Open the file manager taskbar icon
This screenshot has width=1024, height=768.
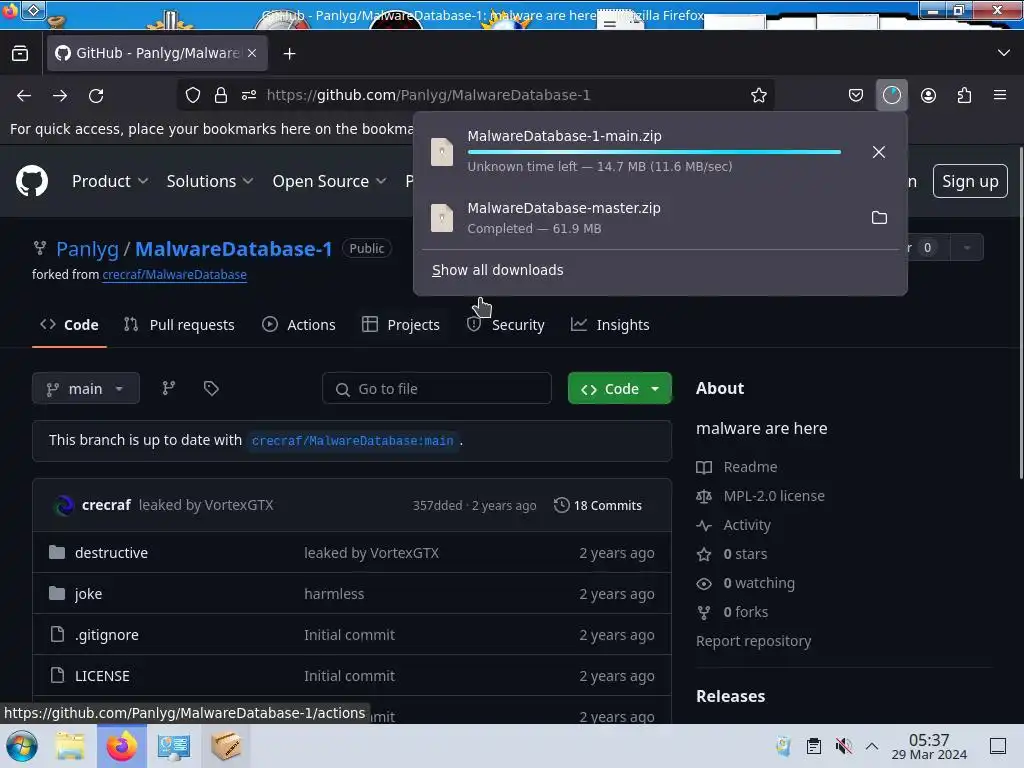tap(70, 746)
